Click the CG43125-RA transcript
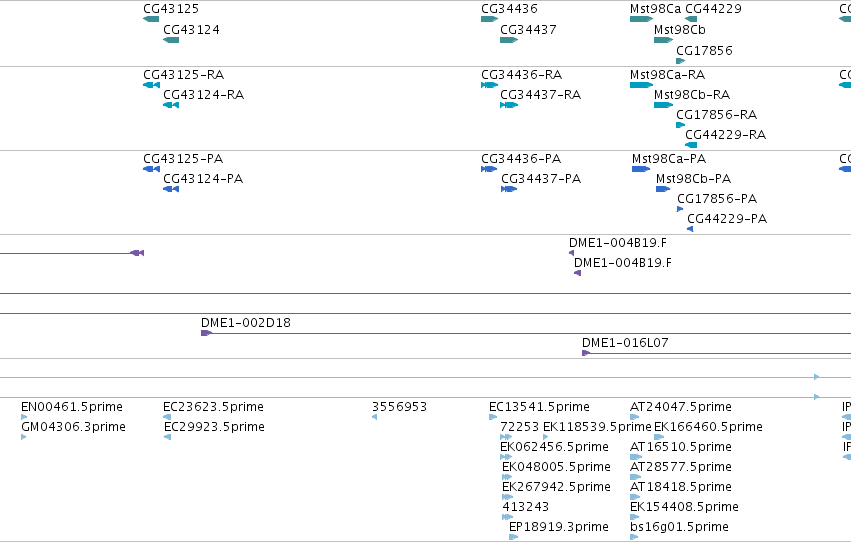Screen dimensions: 851x542 [151, 85]
